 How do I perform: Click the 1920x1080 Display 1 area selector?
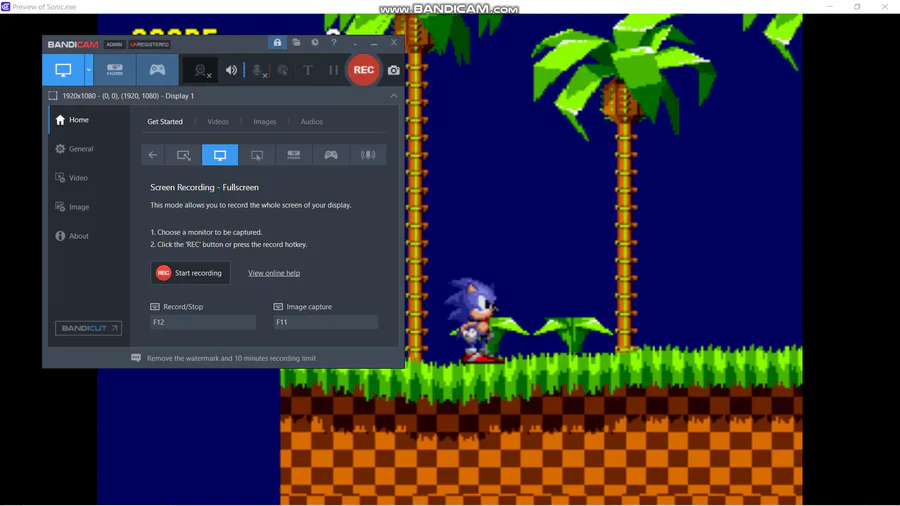pos(122,96)
